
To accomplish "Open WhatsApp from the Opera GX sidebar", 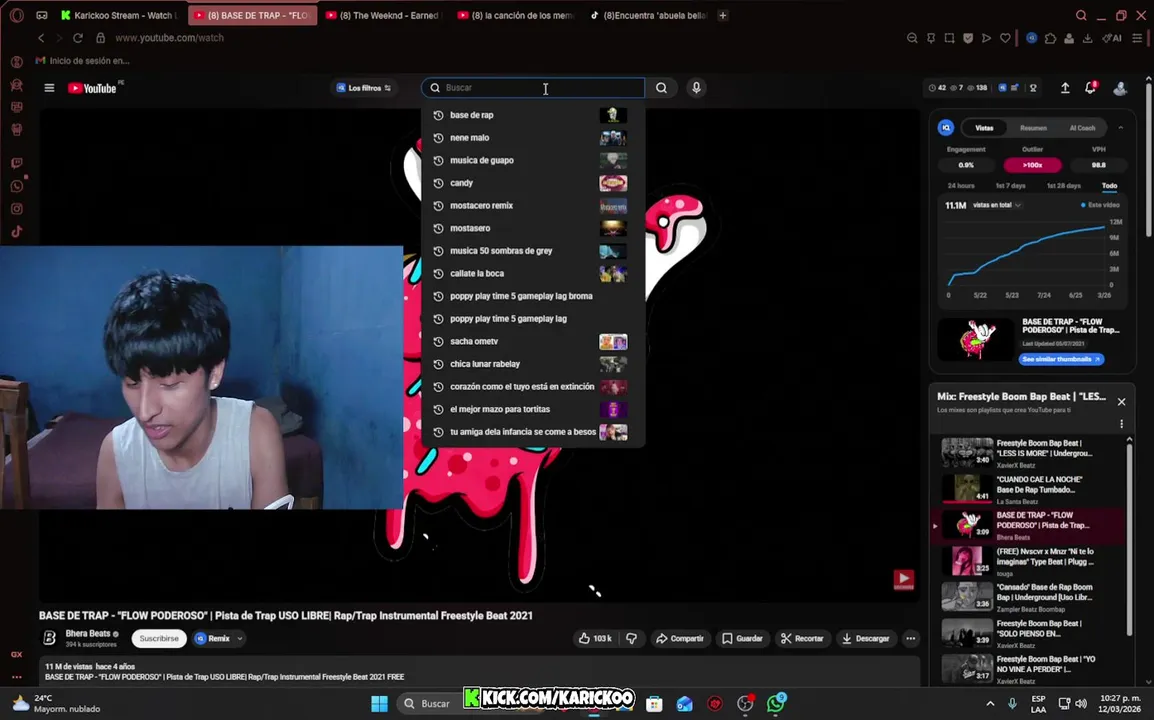I will 16,186.
